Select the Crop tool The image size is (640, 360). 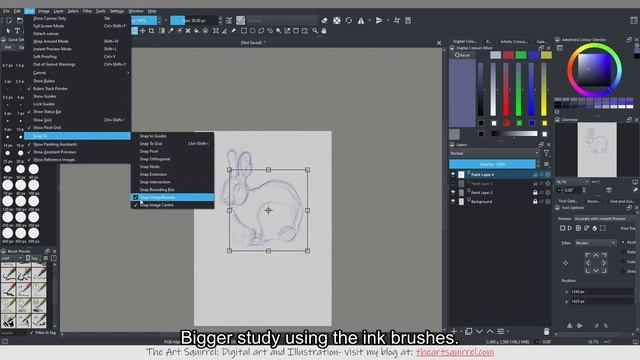coord(151,31)
